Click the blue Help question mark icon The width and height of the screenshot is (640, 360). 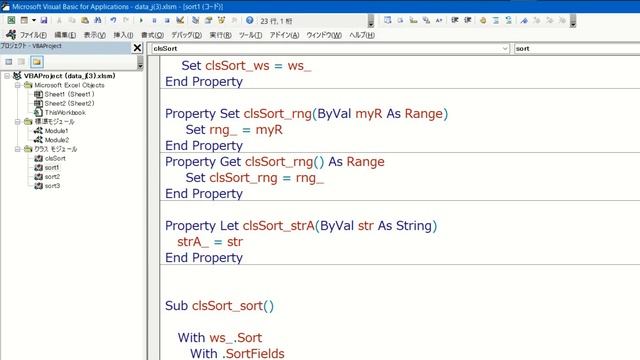click(x=249, y=20)
